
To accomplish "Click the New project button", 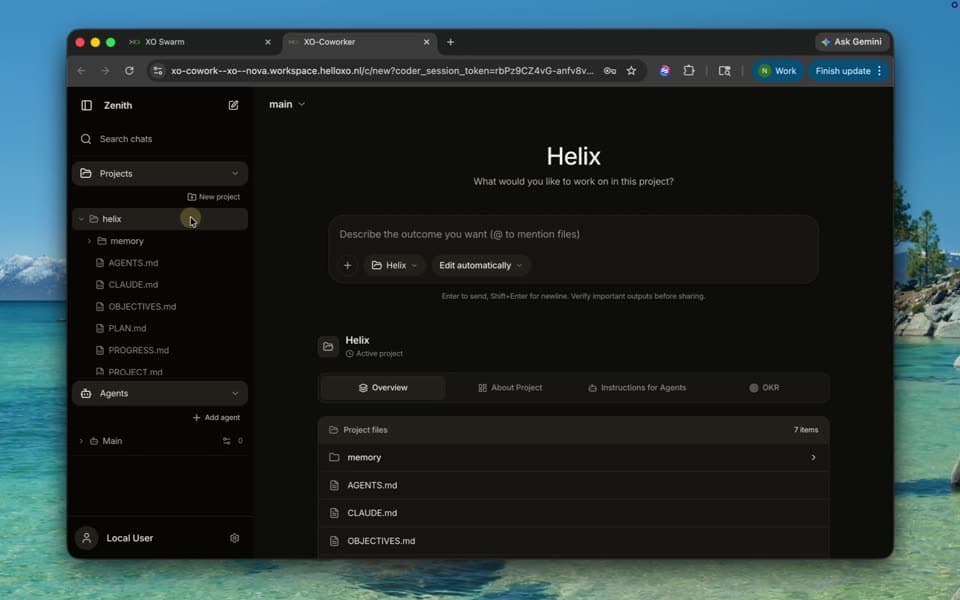I will point(214,197).
